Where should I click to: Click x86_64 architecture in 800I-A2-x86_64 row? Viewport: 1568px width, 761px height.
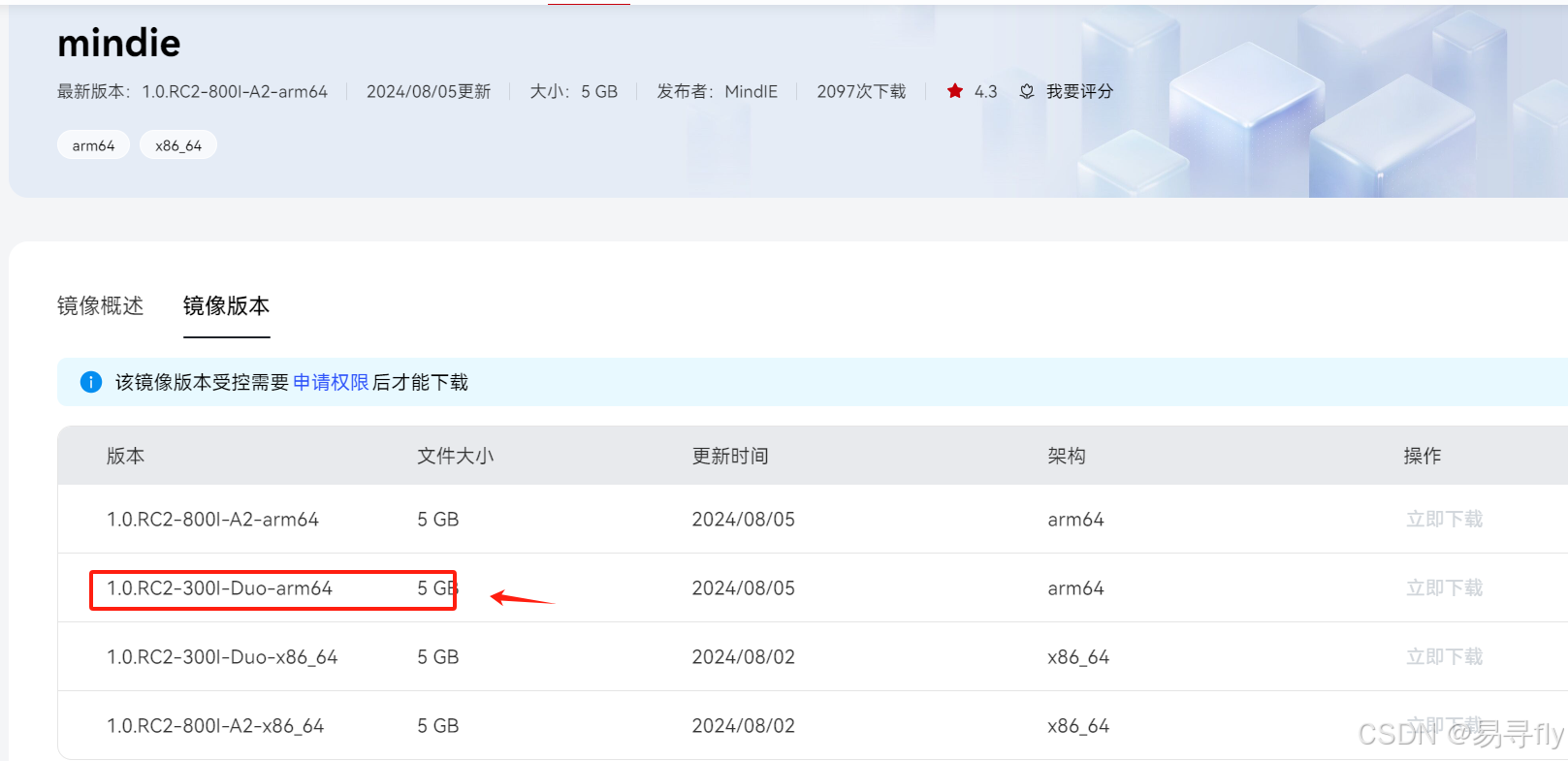(x=1078, y=726)
